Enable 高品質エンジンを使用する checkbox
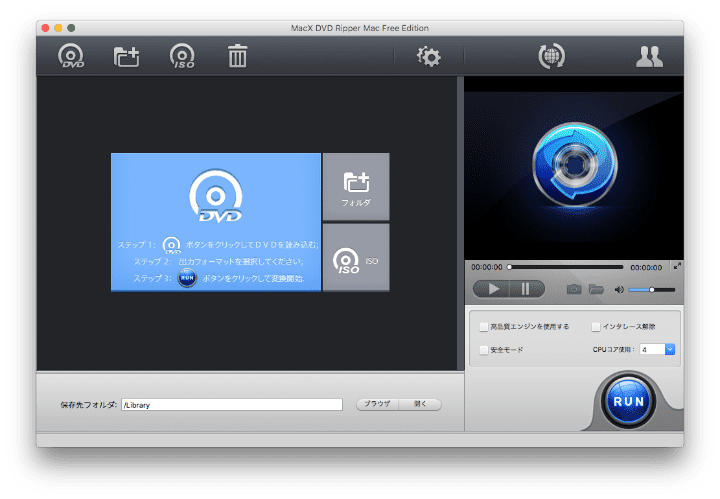720x499 pixels. pos(484,327)
